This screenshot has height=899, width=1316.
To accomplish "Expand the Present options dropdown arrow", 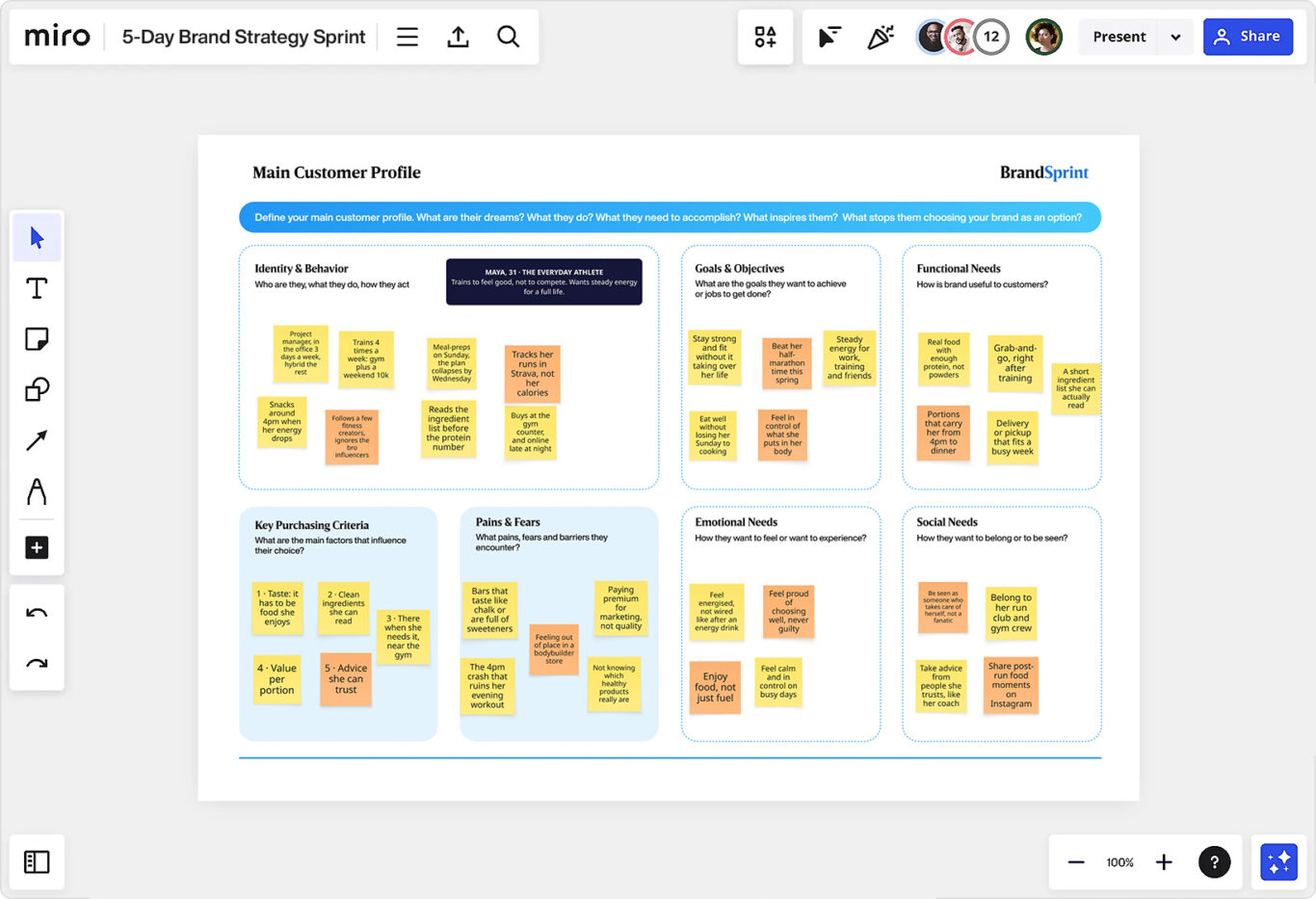I will click(x=1175, y=37).
